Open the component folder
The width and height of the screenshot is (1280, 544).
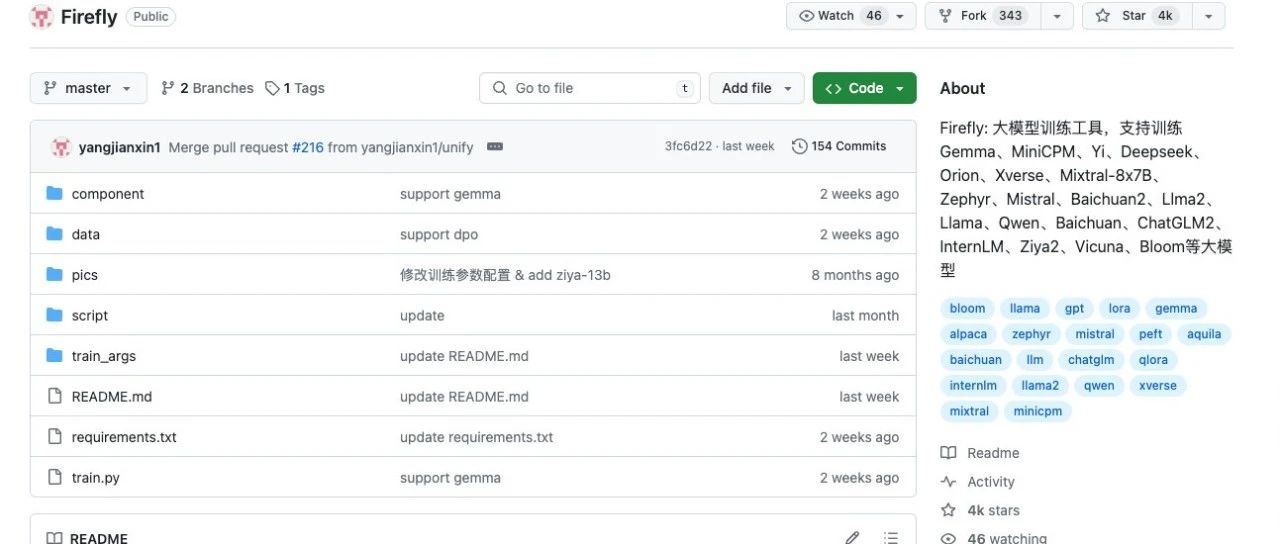pos(108,194)
